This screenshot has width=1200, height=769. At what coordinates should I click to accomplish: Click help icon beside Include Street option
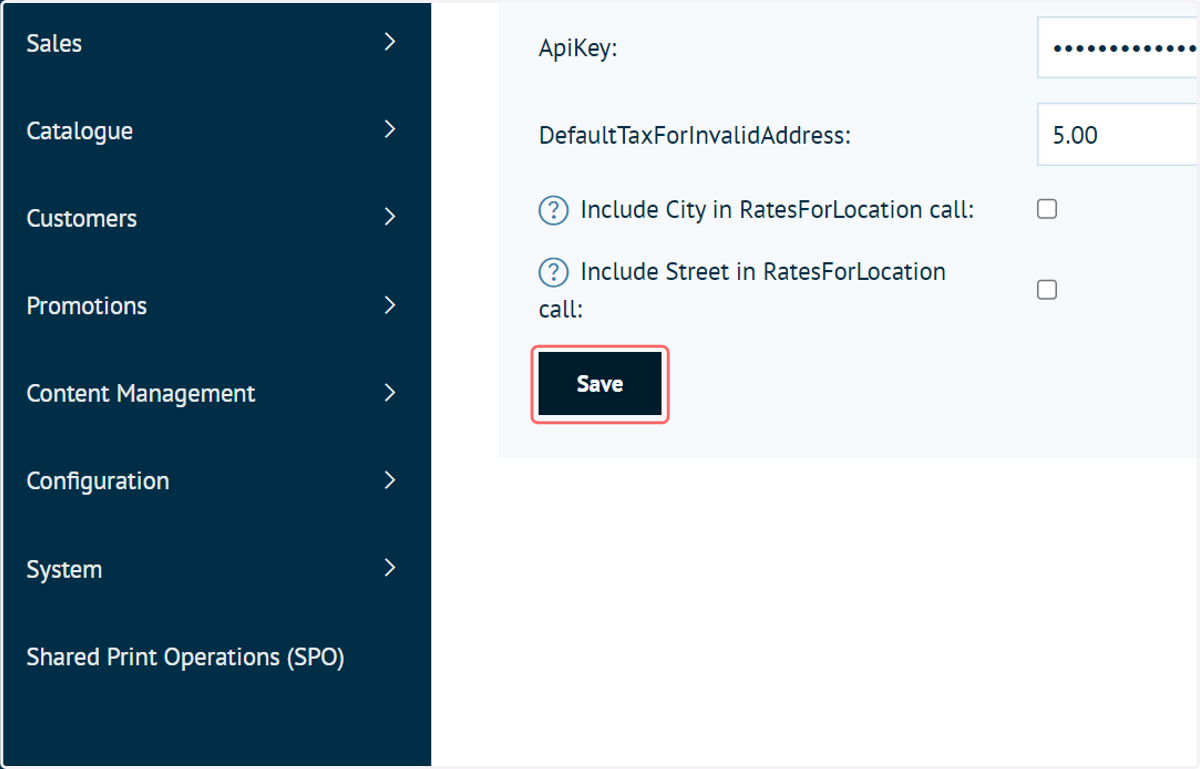point(553,272)
